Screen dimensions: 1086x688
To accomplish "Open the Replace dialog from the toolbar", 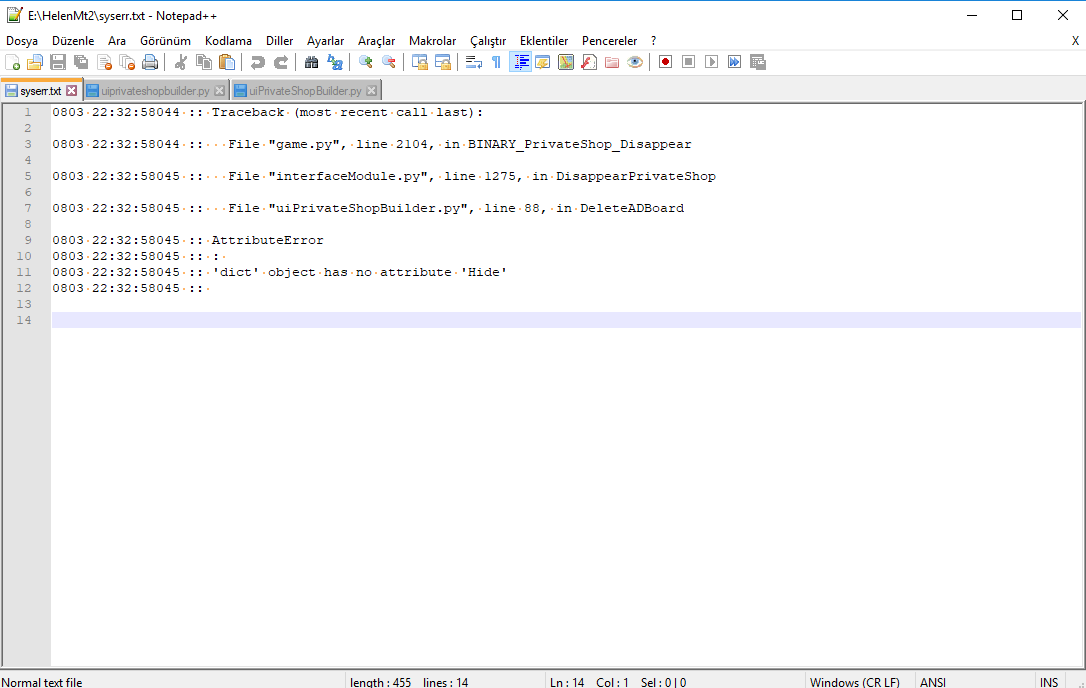I will [x=335, y=62].
